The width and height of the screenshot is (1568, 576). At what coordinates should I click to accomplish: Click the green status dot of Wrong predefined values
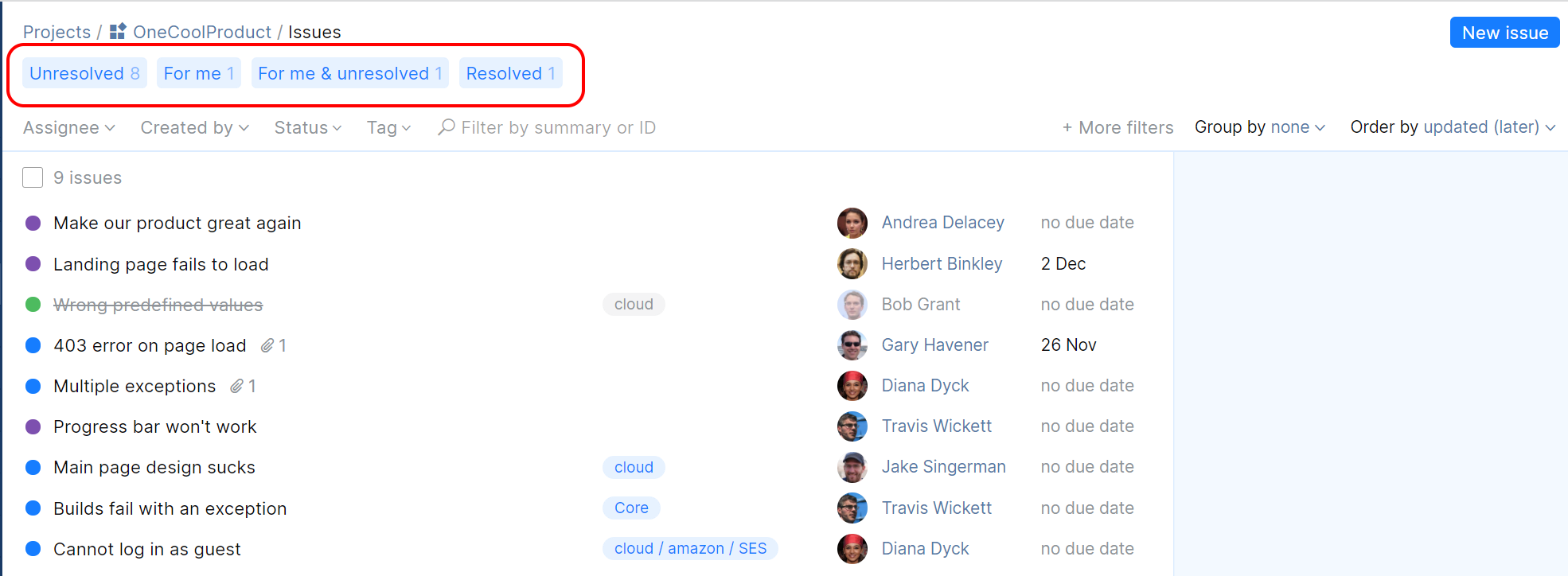coord(33,305)
